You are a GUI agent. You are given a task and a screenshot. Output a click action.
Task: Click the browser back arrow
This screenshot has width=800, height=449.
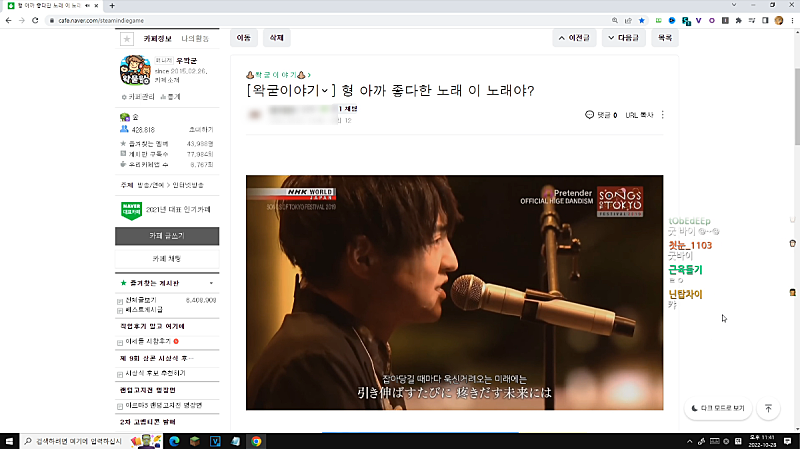8,20
